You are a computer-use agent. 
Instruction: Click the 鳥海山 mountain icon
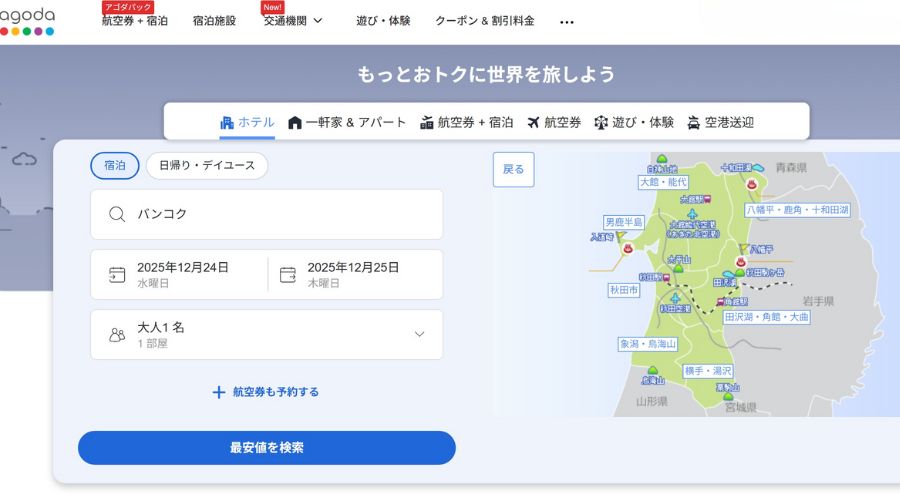pos(653,371)
